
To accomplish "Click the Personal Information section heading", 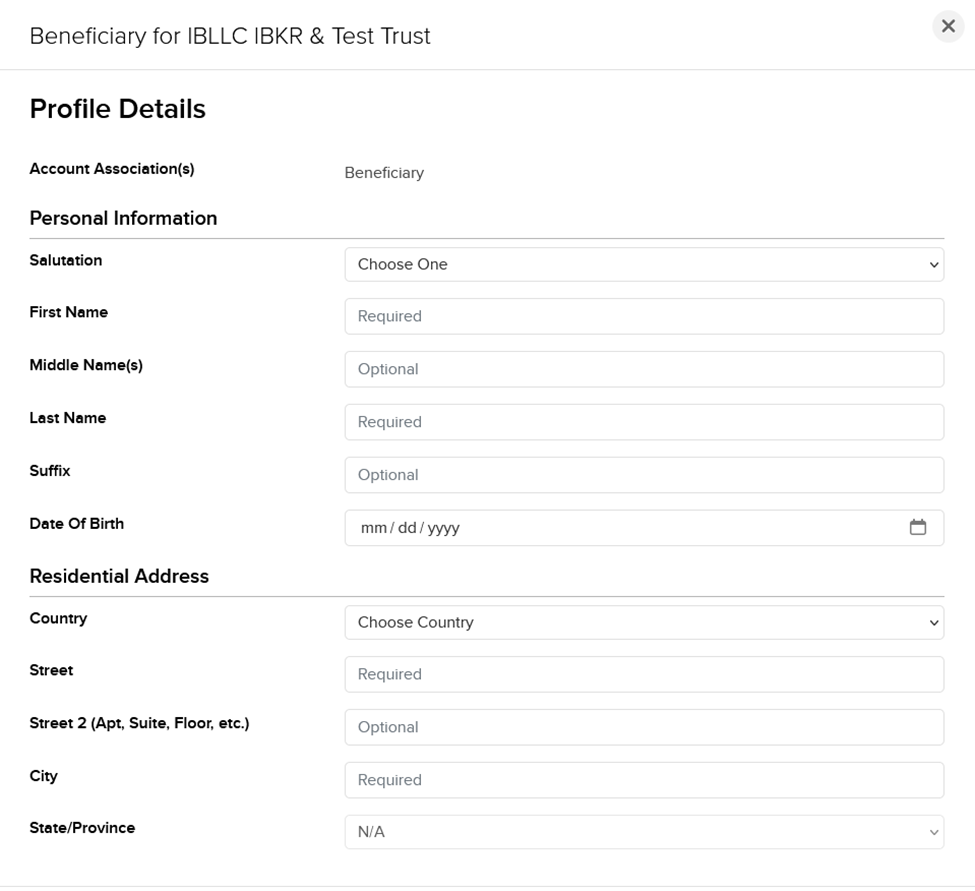I will pyautogui.click(x=123, y=218).
